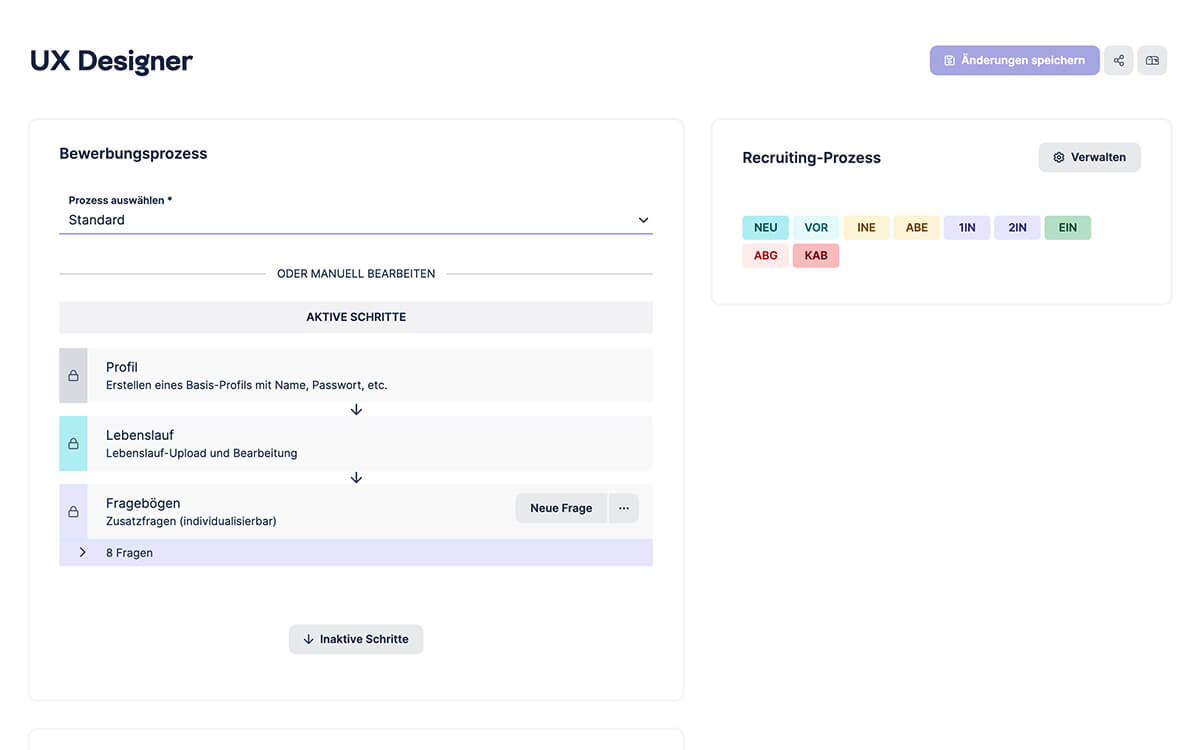Viewport: 1200px width, 750px height.
Task: Click the save icon on Änderungen speichern
Action: pos(948,60)
